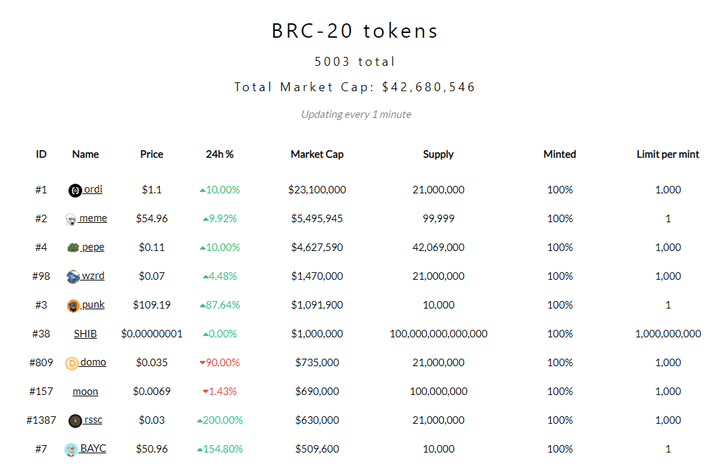Click the punk token avatar icon
Screen dimensions: 720x467
pyautogui.click(x=73, y=306)
